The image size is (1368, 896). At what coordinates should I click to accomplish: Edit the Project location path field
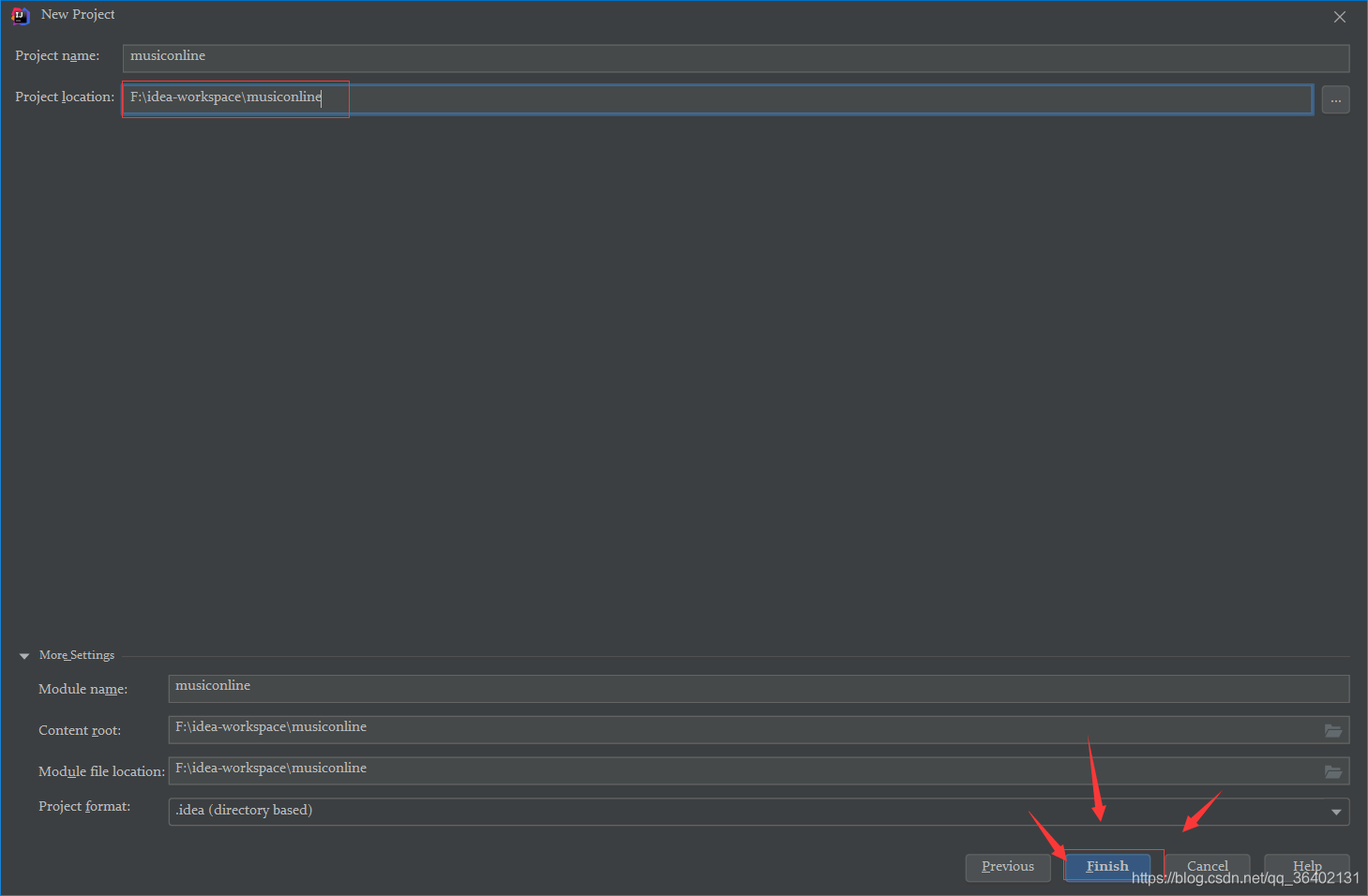click(717, 99)
